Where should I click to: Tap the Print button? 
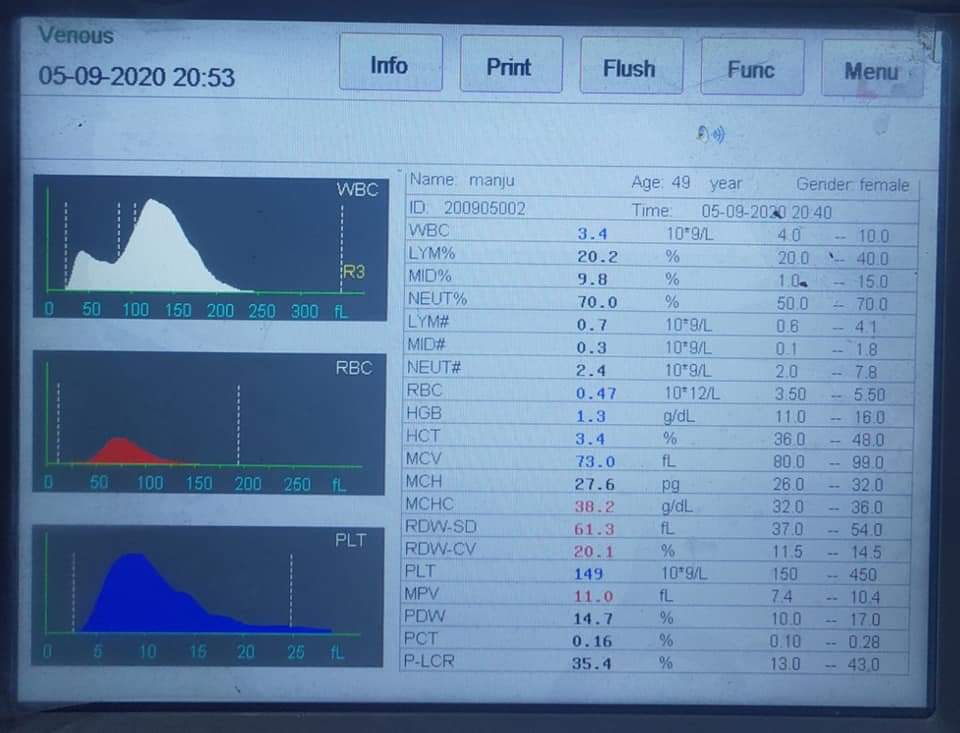click(x=511, y=64)
